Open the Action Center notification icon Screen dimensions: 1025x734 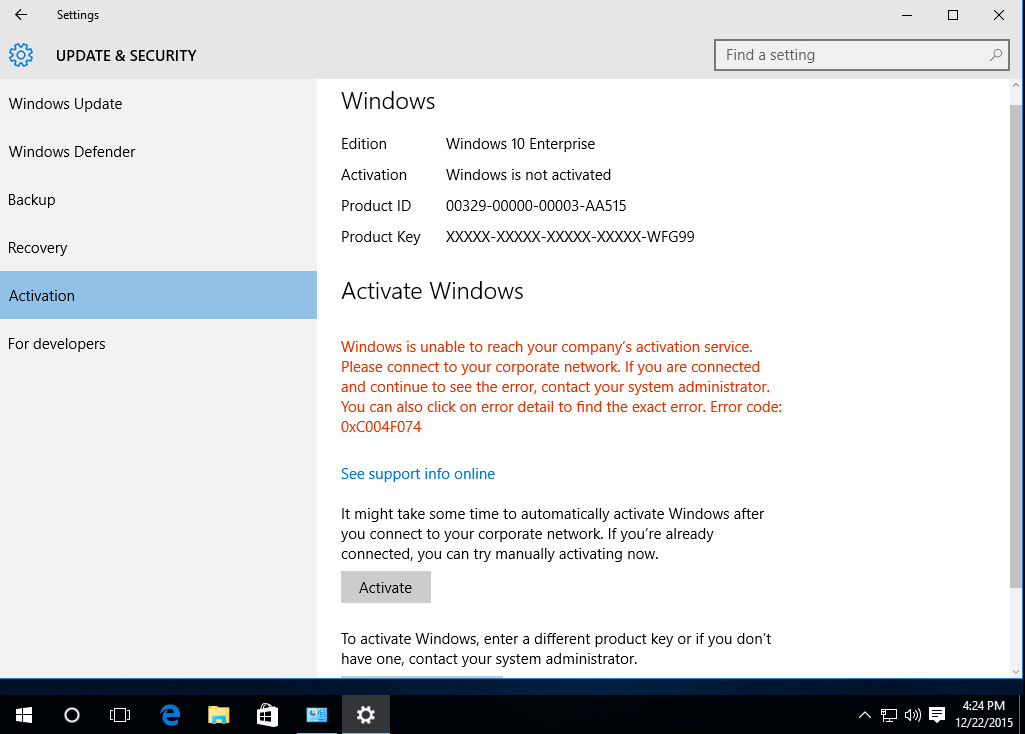tap(936, 714)
